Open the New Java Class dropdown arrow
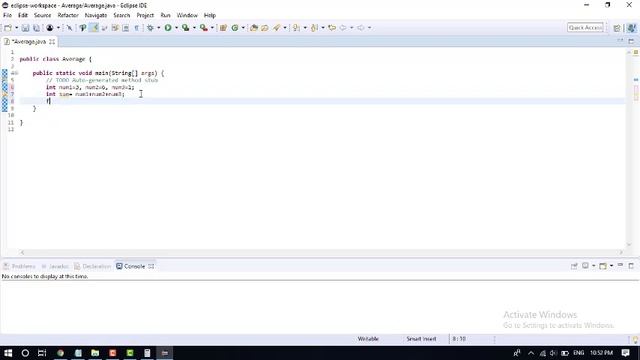 pos(243,28)
